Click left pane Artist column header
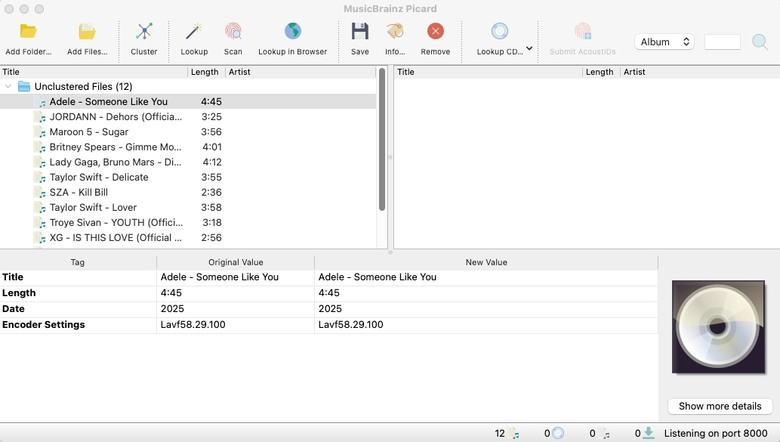Image resolution: width=780 pixels, height=442 pixels. pos(300,72)
